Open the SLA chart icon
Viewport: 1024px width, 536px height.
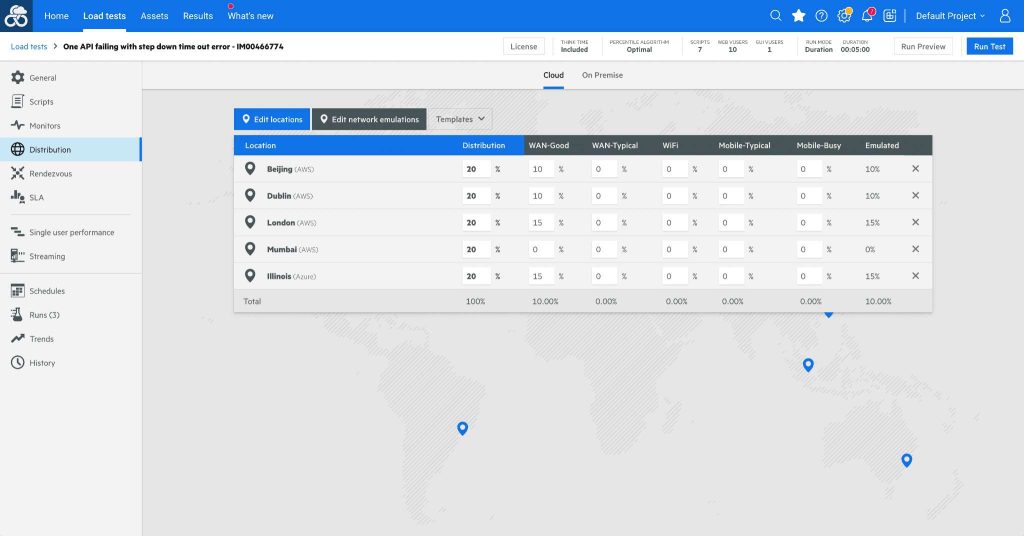tap(18, 197)
